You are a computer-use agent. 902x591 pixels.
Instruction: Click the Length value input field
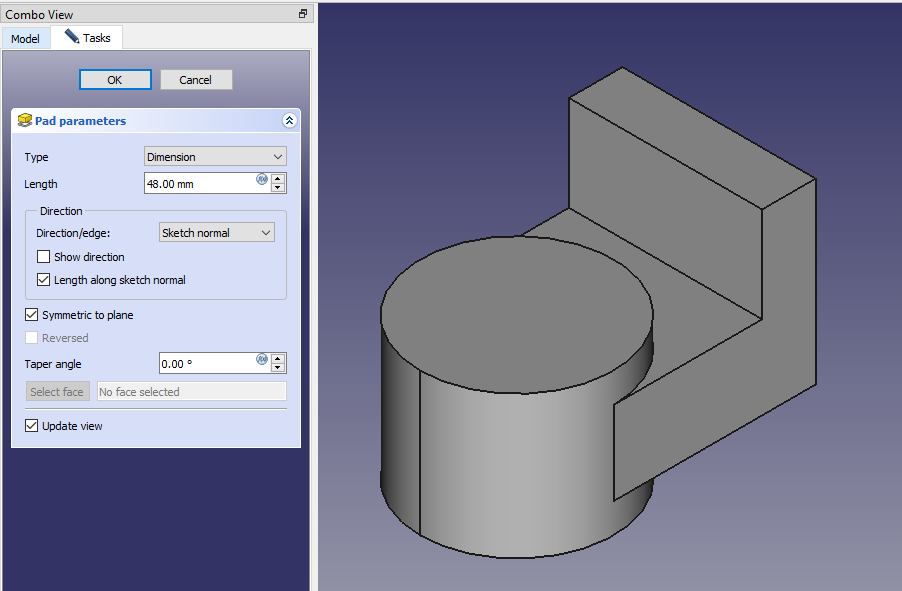(x=198, y=184)
